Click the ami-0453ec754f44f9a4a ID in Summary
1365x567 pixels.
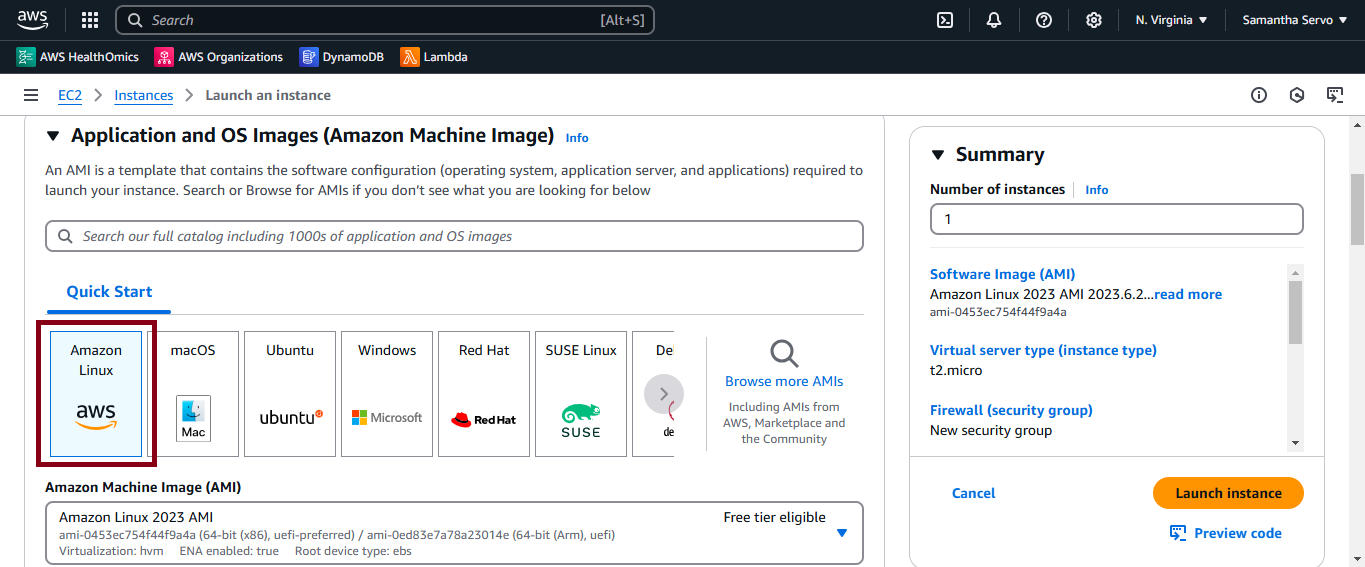click(998, 312)
